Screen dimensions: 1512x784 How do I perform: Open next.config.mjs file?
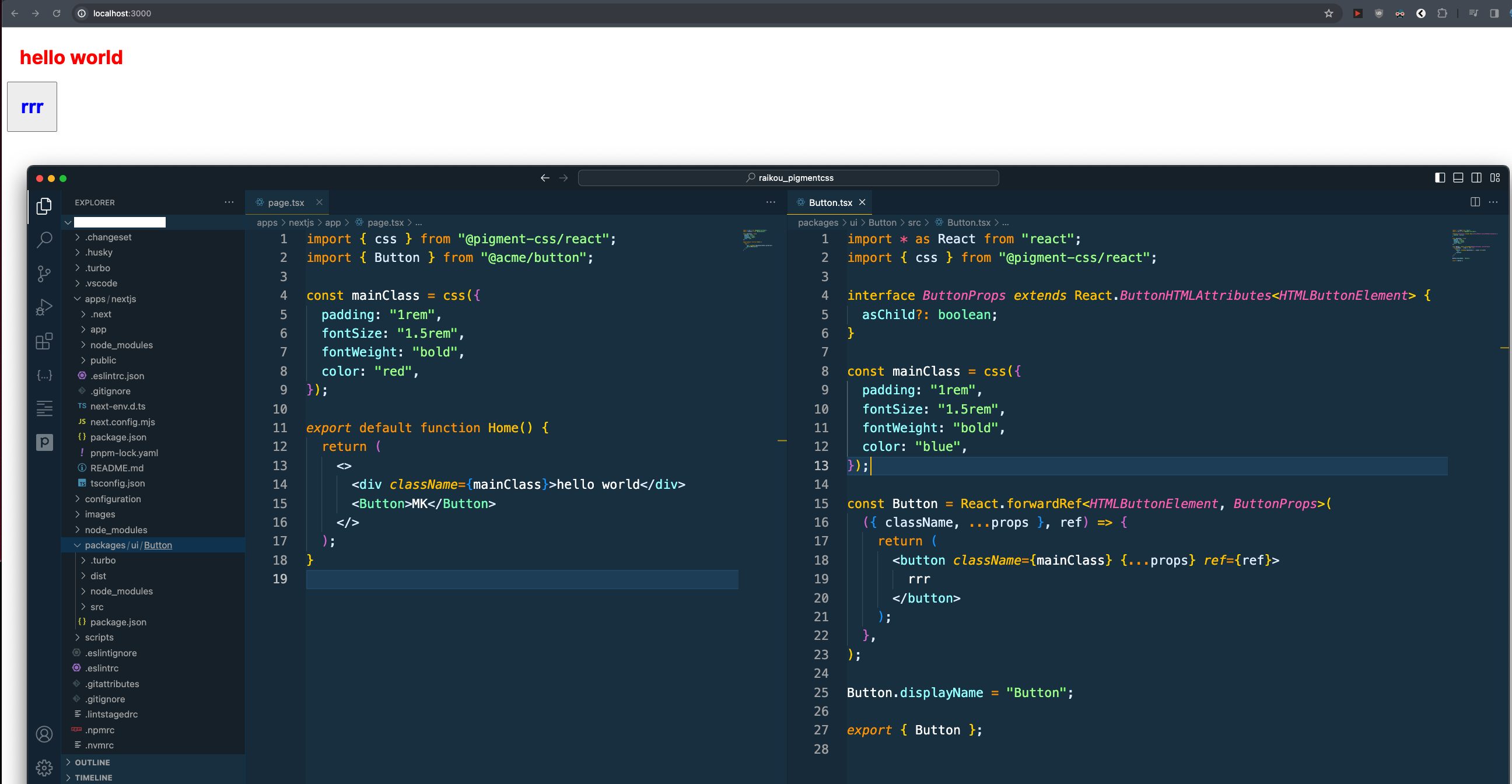point(153,422)
